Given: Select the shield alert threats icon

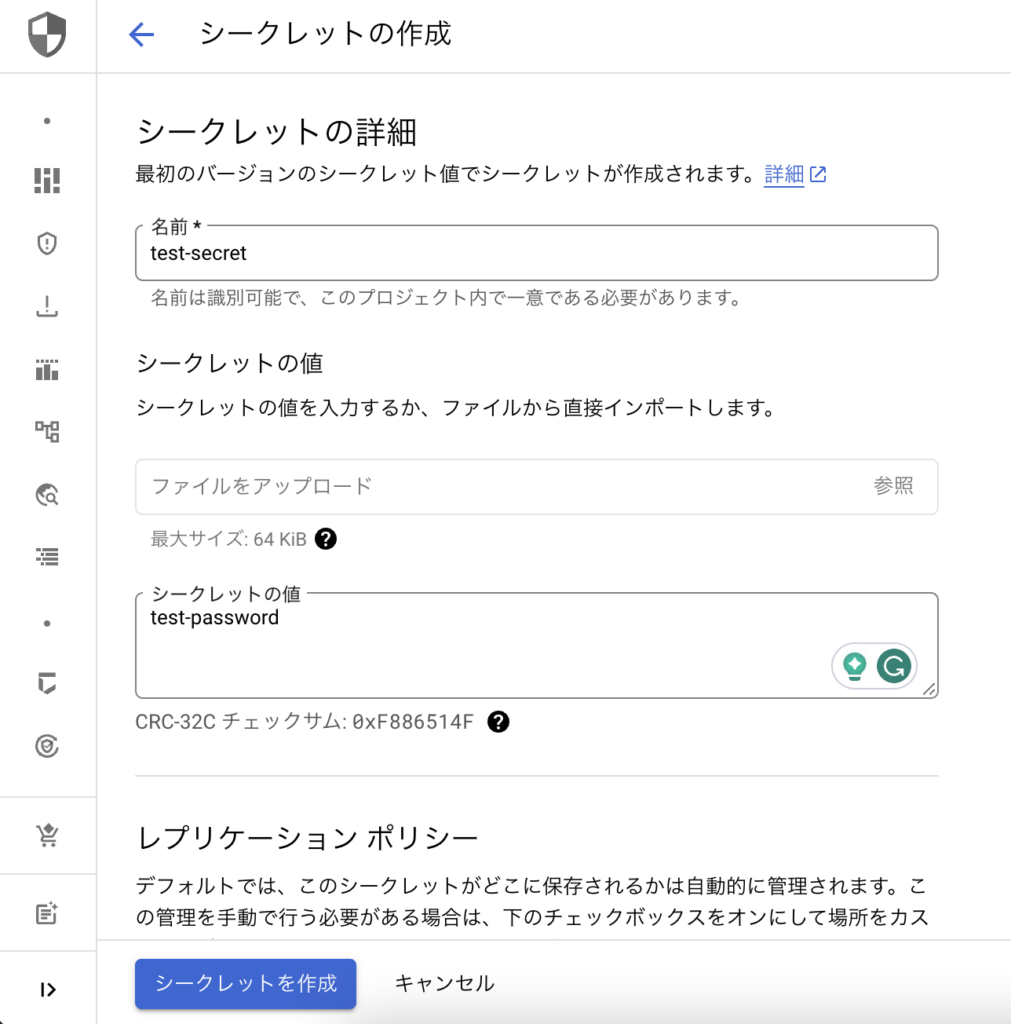Looking at the screenshot, I should coord(47,244).
